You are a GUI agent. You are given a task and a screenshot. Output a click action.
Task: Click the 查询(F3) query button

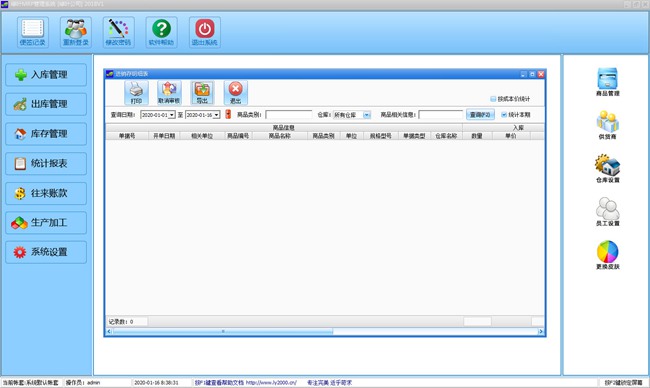480,115
